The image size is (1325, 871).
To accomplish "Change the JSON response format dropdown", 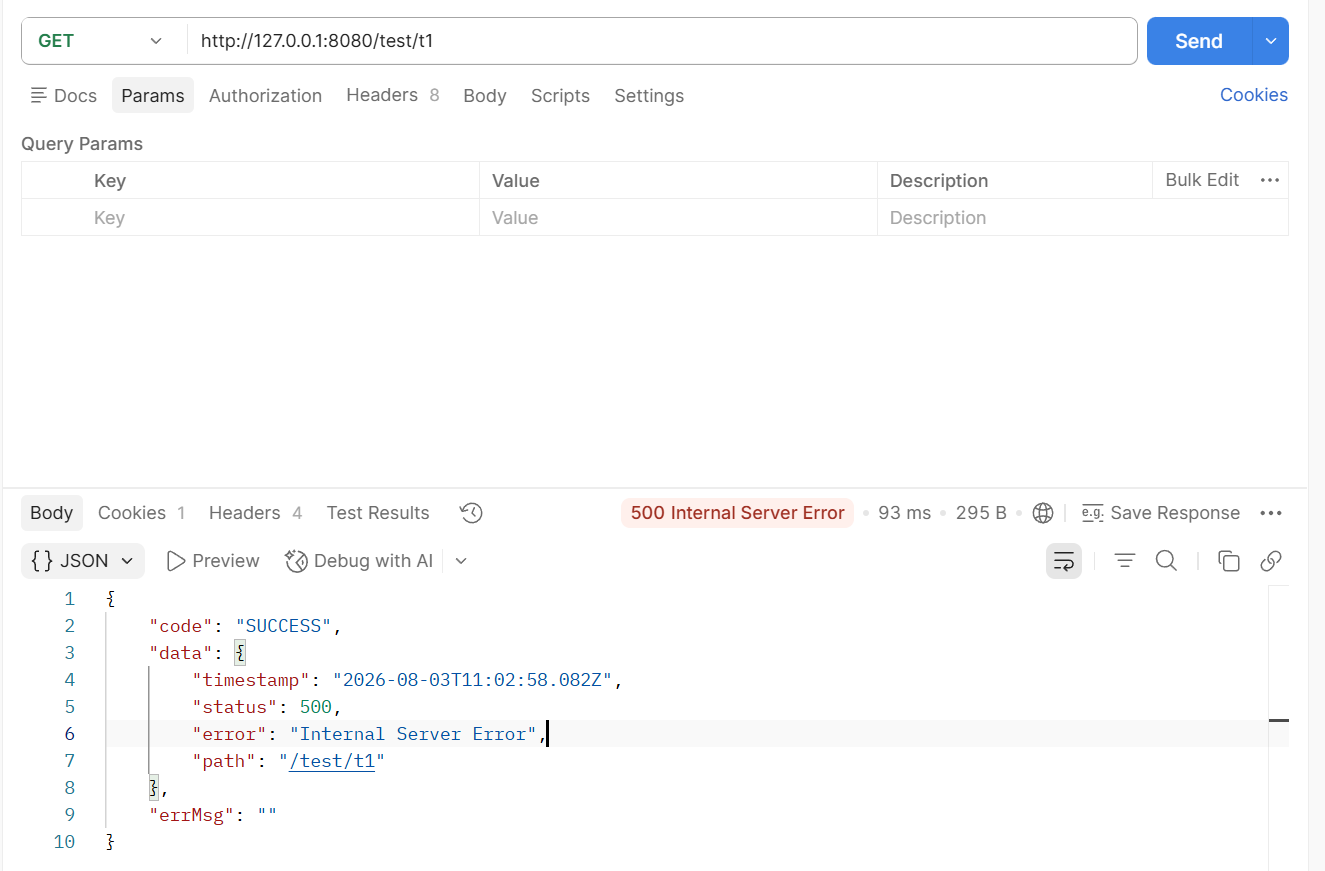I will [83, 561].
